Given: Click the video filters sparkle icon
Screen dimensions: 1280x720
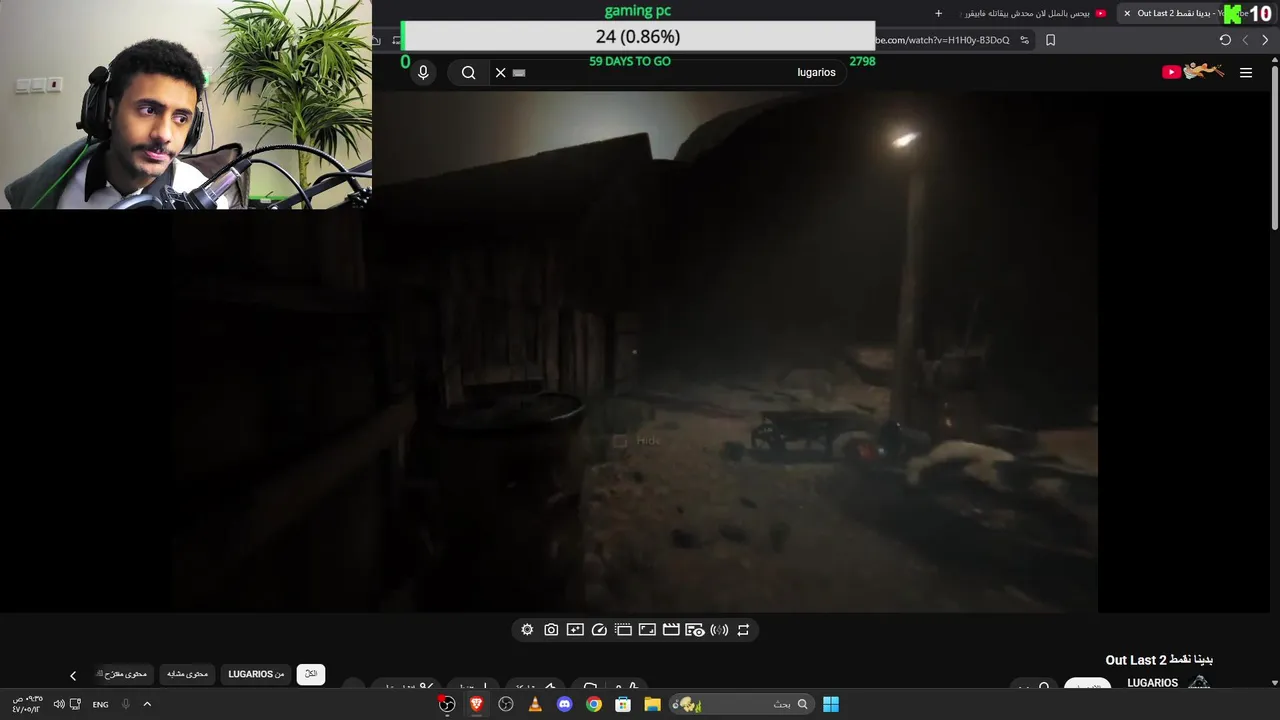Looking at the screenshot, I should point(575,630).
